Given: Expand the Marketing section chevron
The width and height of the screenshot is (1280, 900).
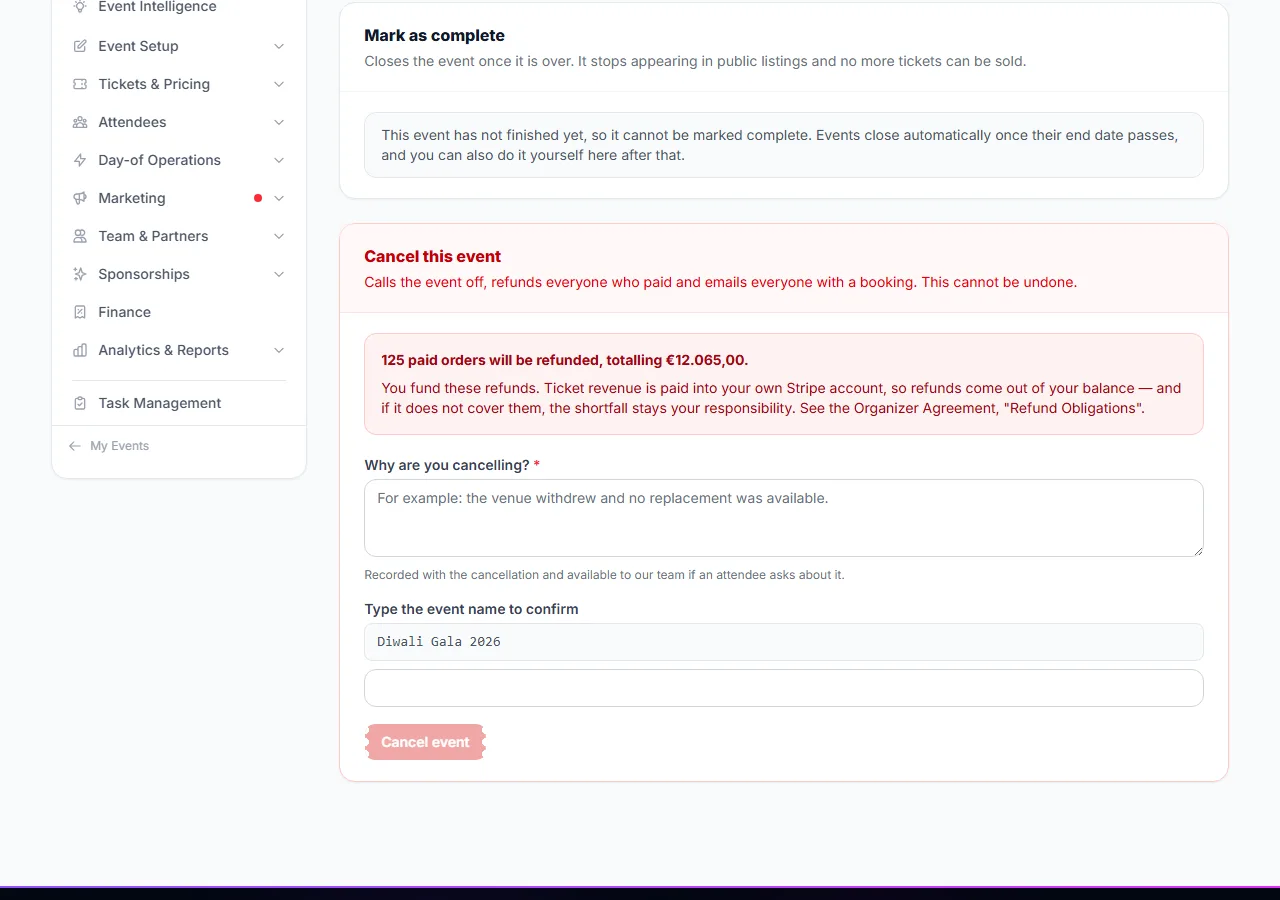Looking at the screenshot, I should click(x=279, y=198).
